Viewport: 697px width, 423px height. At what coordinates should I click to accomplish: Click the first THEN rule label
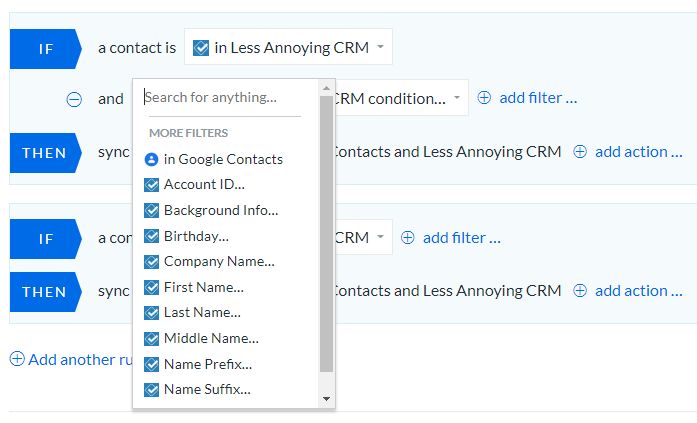(x=46, y=153)
